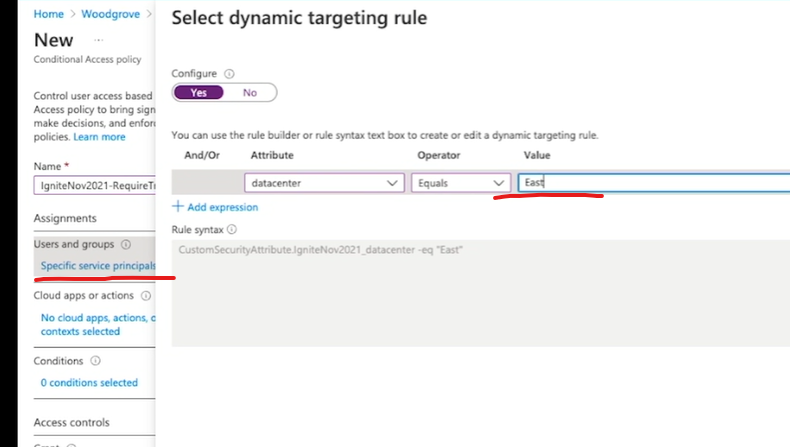
Task: Click the Access controls section heading
Action: coord(72,422)
